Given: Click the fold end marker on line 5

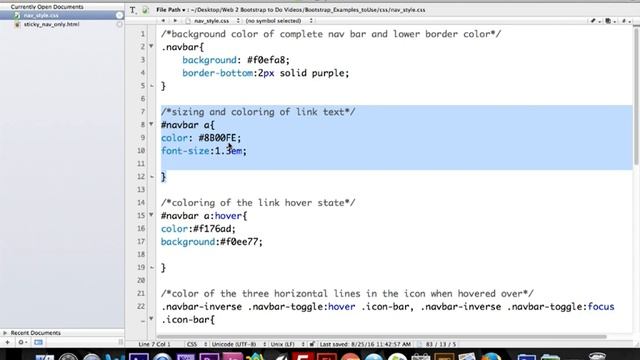Looking at the screenshot, I should [151, 86].
